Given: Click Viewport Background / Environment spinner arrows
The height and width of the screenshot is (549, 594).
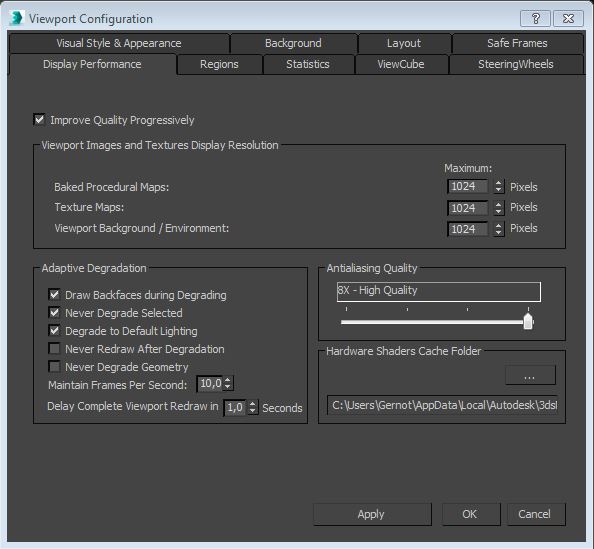Looking at the screenshot, I should click(499, 229).
